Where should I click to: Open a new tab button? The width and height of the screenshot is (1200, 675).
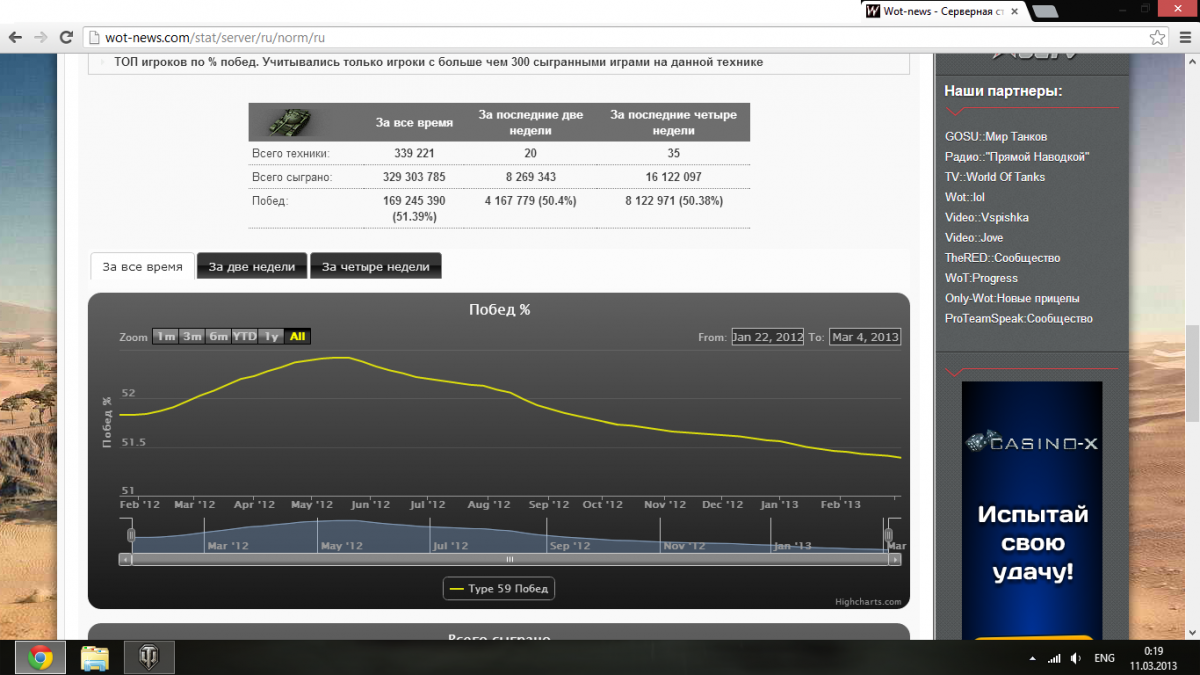click(x=1046, y=12)
